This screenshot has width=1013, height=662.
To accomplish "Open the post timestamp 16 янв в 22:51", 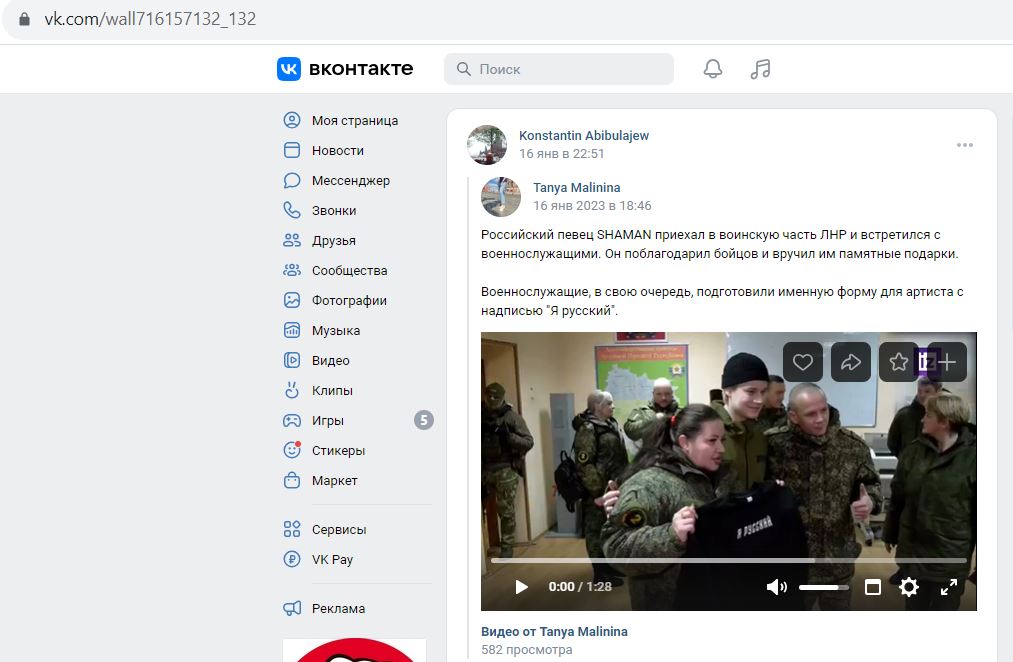I will 561,154.
